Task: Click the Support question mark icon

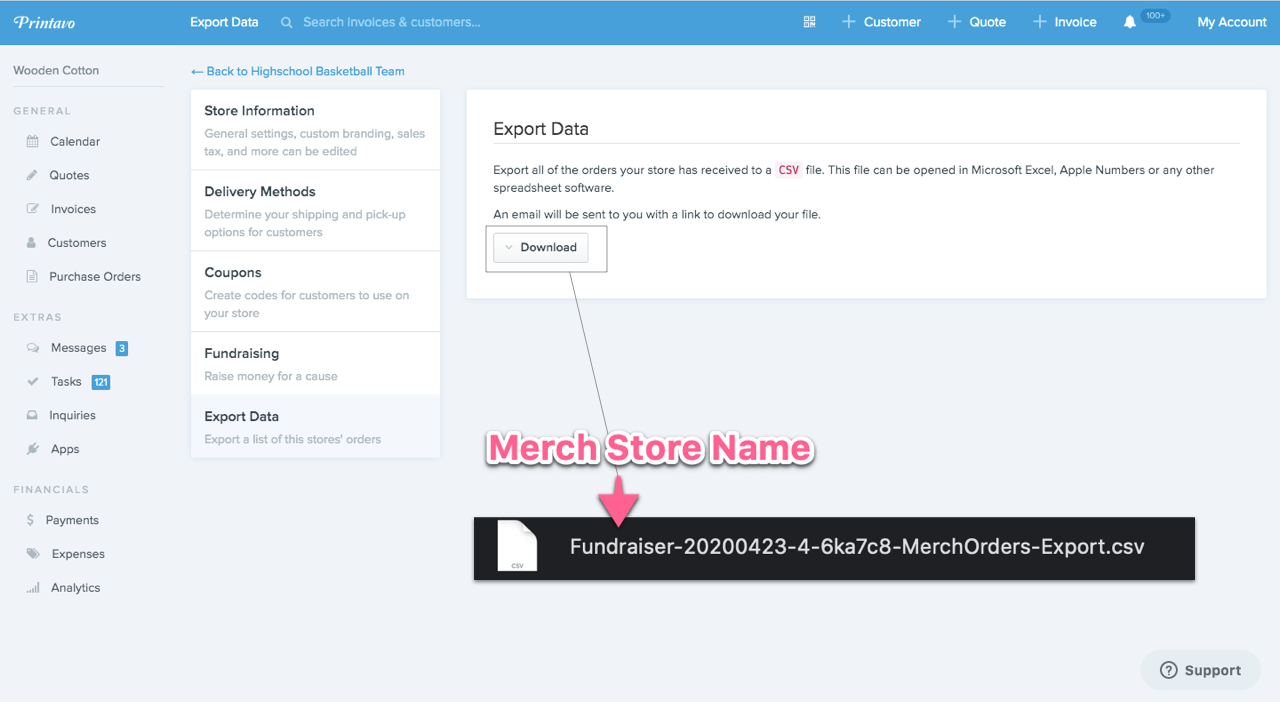Action: (1168, 671)
